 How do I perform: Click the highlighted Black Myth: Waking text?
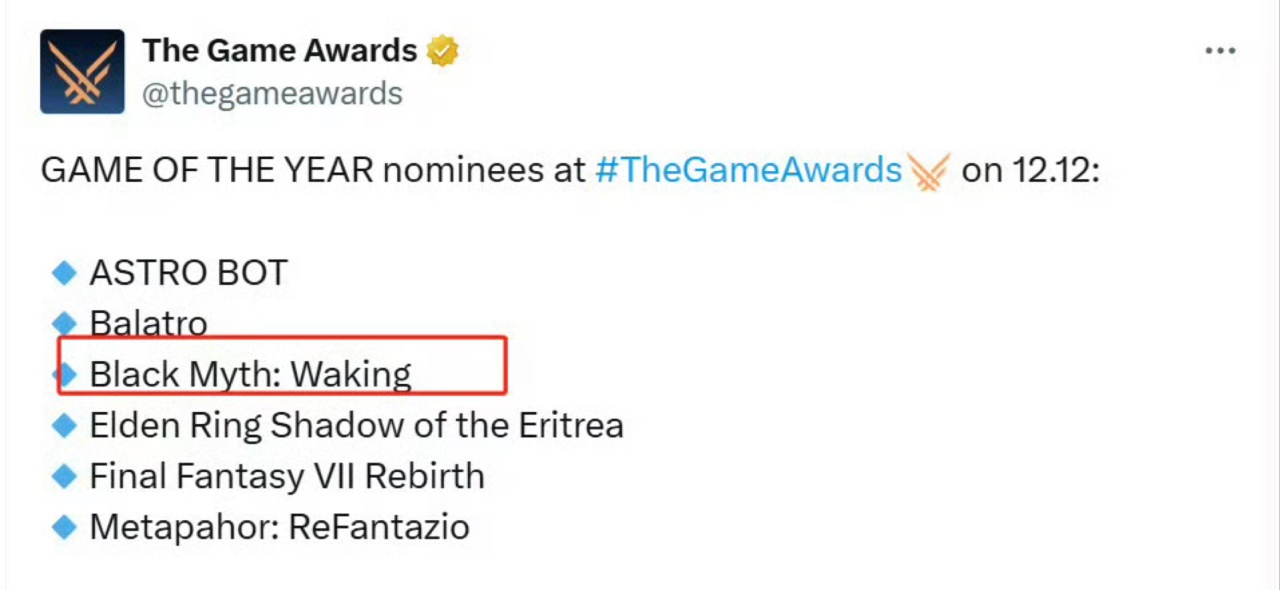click(x=250, y=374)
